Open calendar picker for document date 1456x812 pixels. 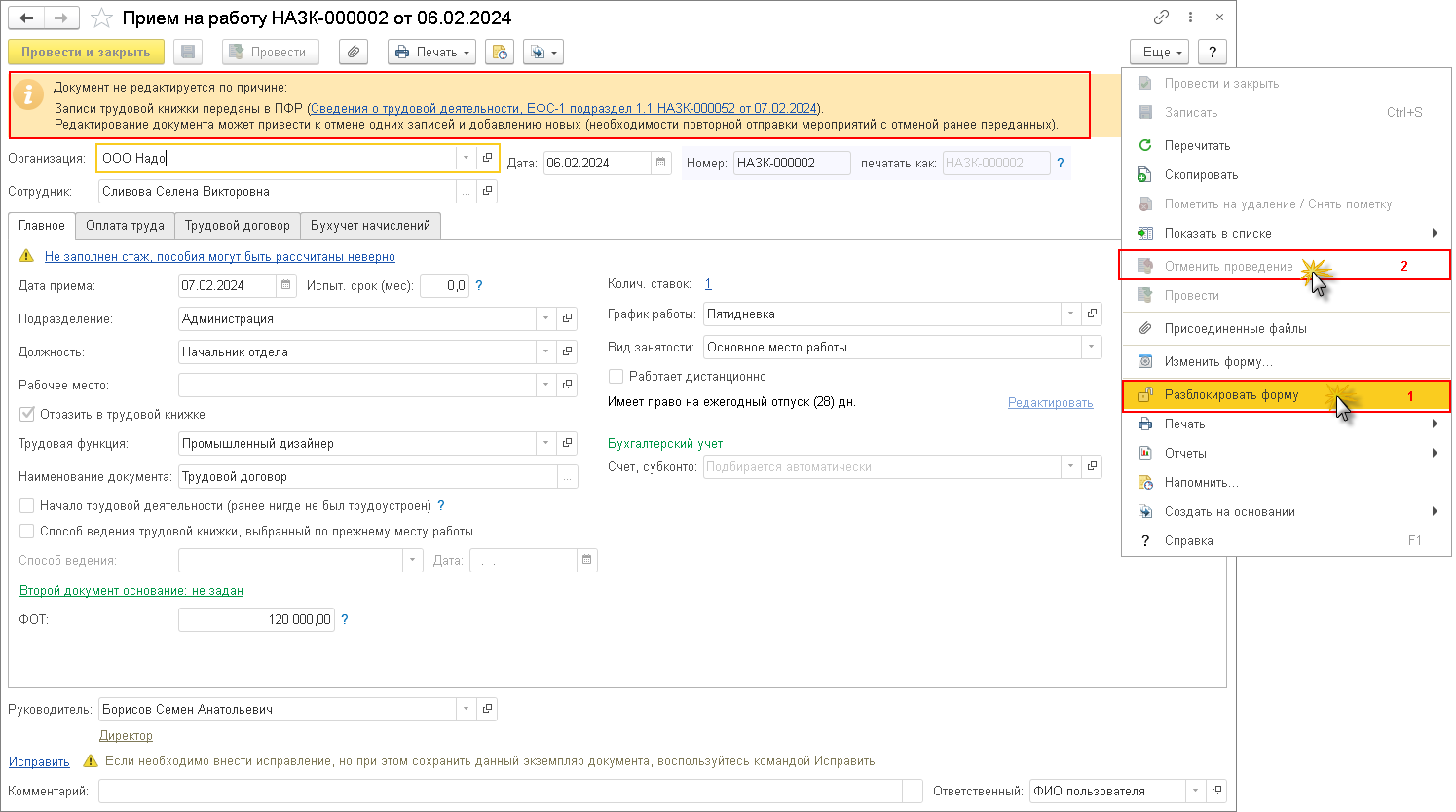point(661,163)
